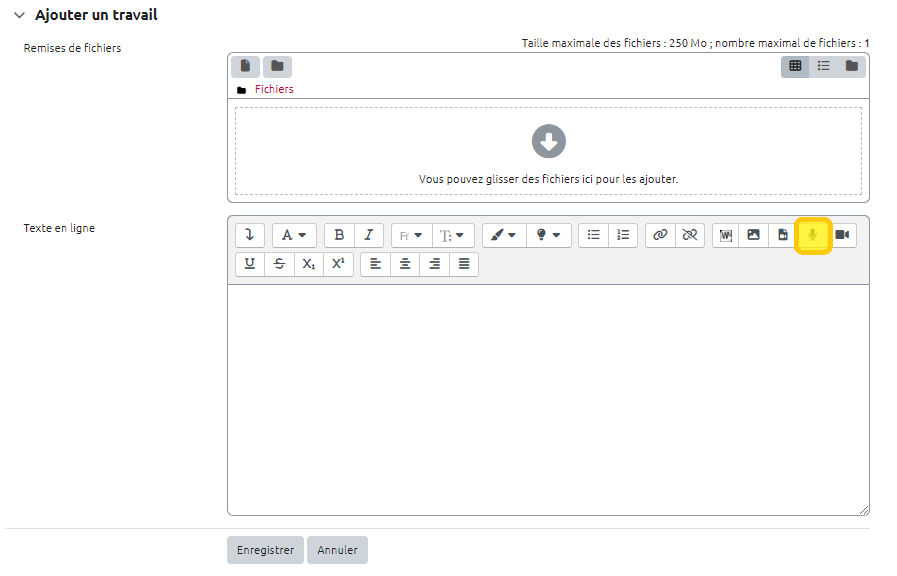Switch file view to list details
The image size is (897, 576).
(x=823, y=66)
